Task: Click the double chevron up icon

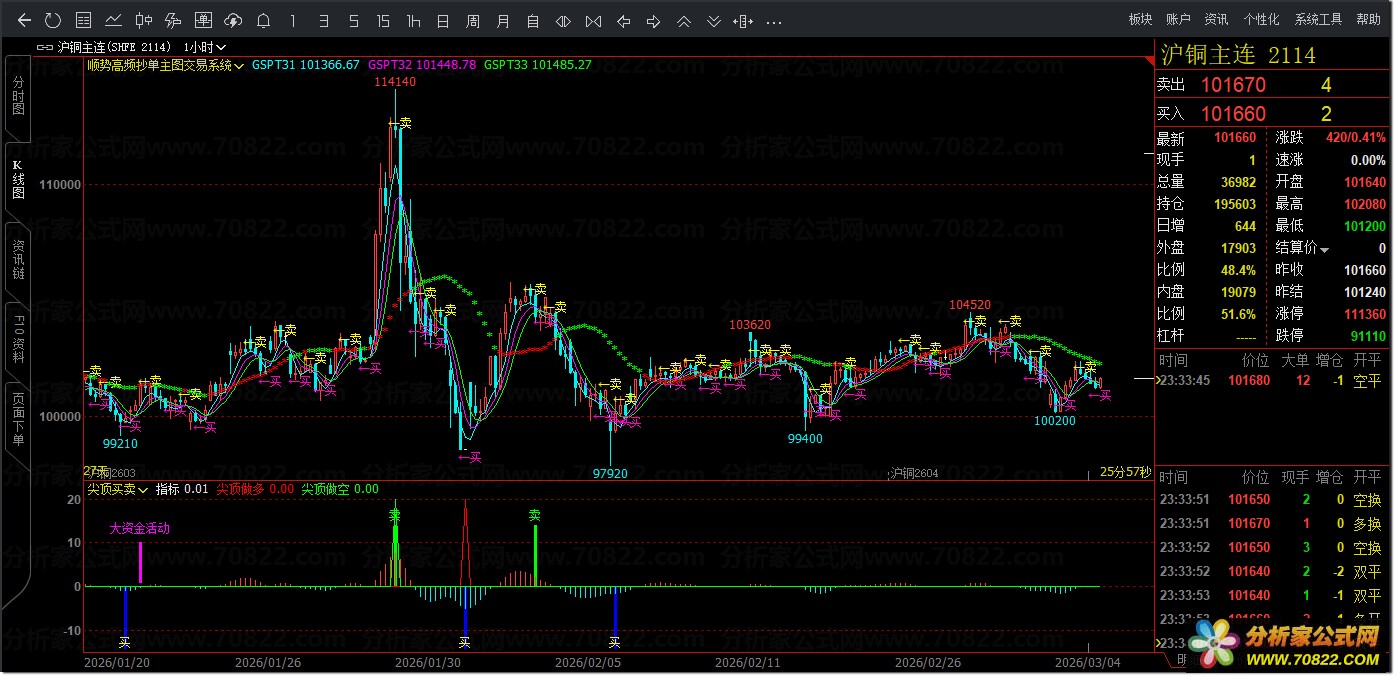Action: 684,20
